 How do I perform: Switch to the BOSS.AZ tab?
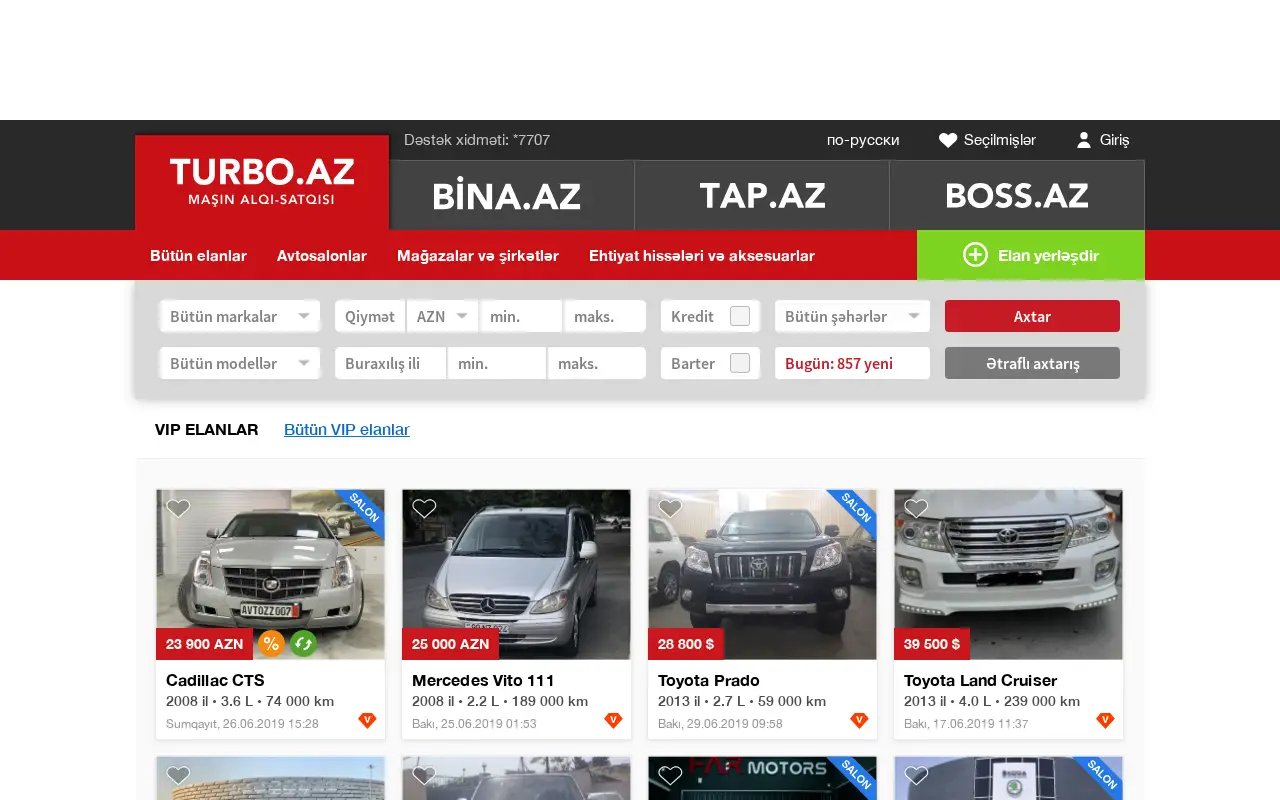[x=1017, y=195]
